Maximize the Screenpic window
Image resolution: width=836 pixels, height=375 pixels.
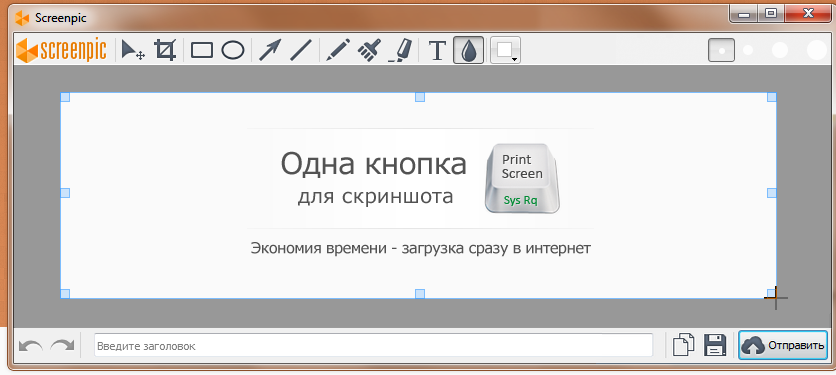click(771, 13)
